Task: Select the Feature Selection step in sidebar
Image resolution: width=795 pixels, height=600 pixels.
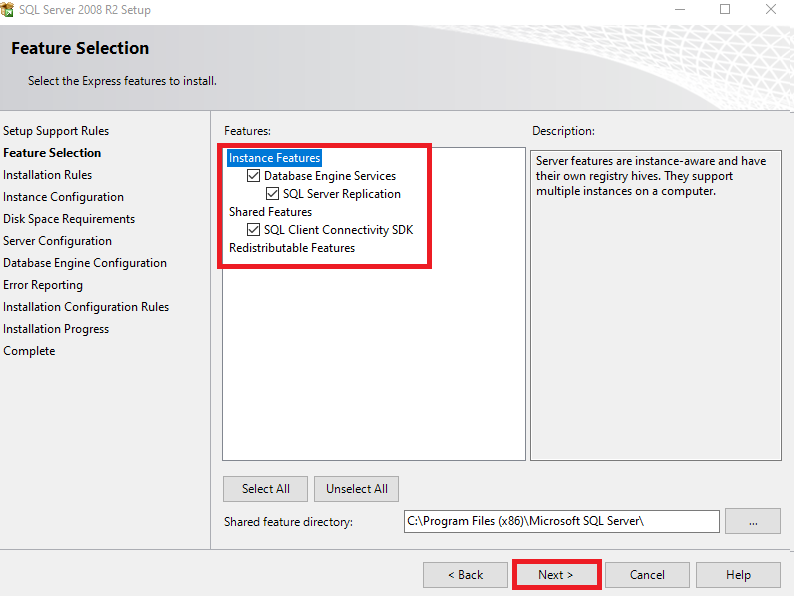Action: [52, 153]
